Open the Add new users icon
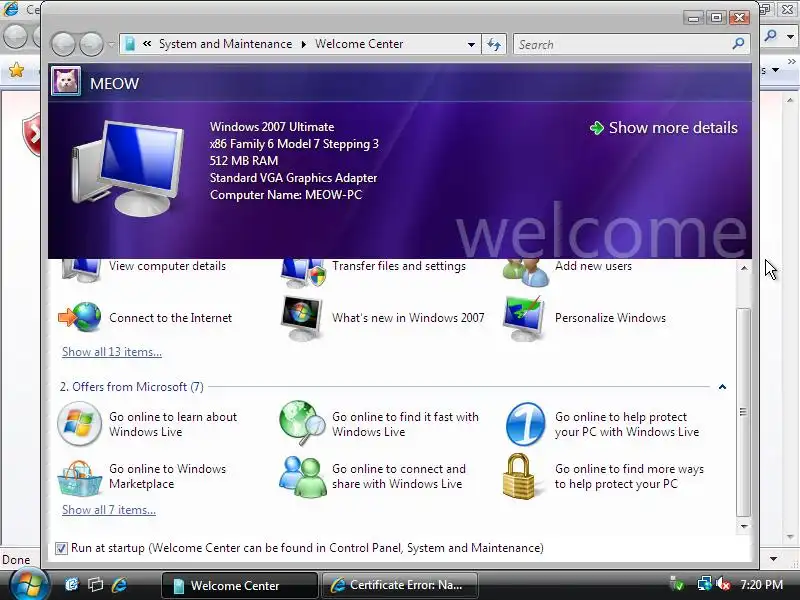The width and height of the screenshot is (800, 600). (x=526, y=272)
